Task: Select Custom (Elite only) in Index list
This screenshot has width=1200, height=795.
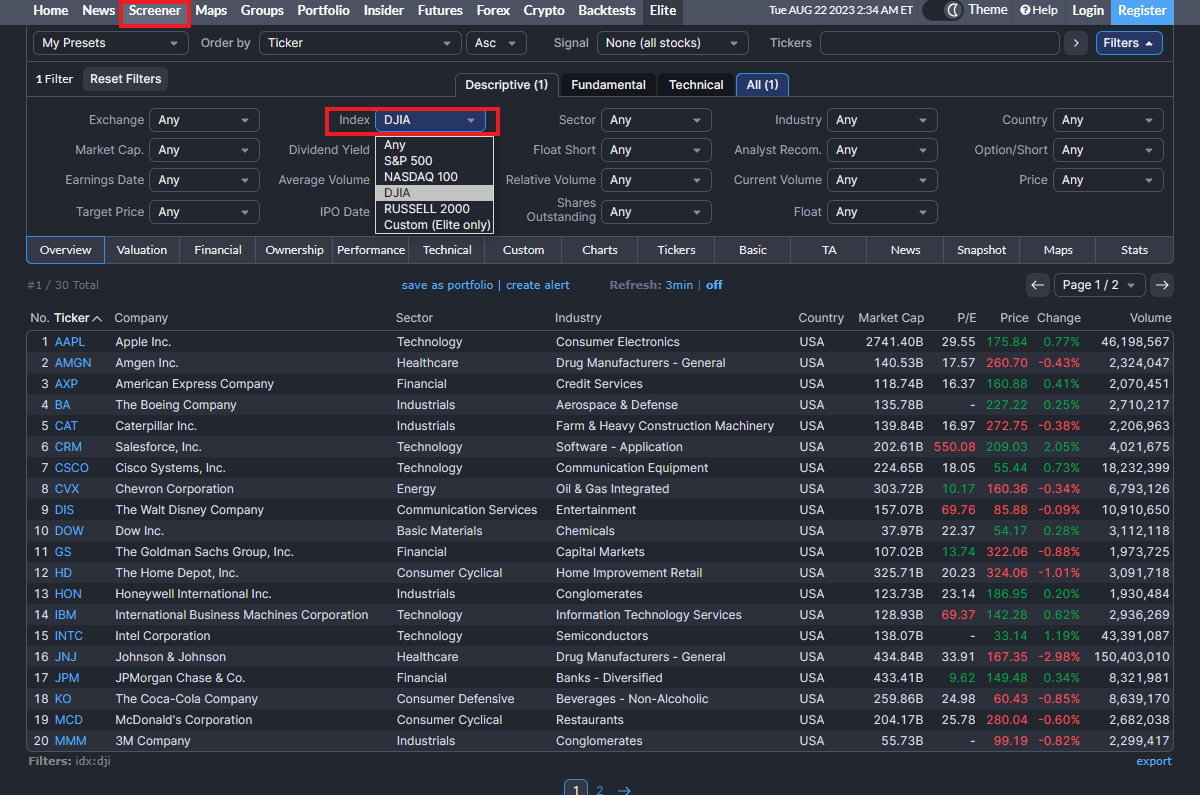Action: 434,225
